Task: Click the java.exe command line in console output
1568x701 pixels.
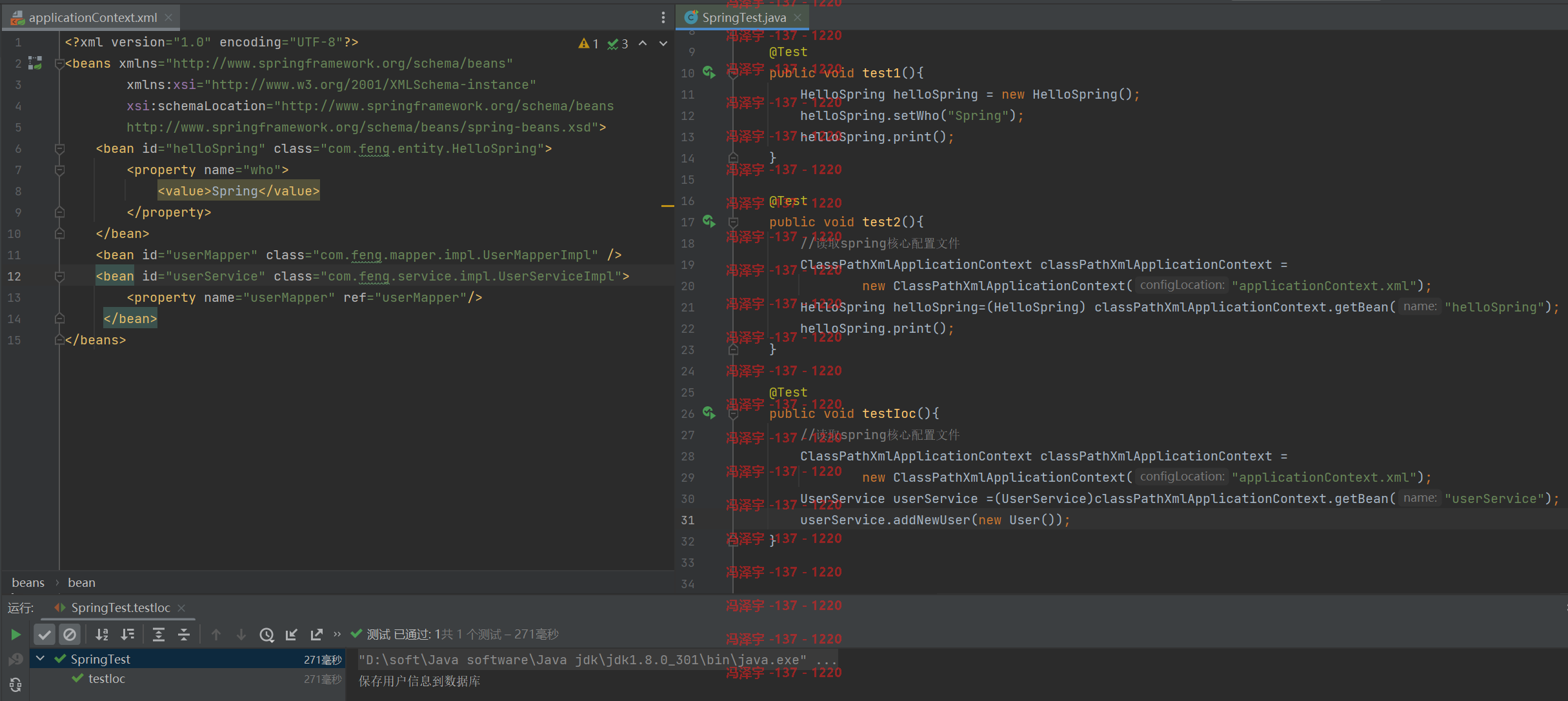Action: [x=598, y=660]
